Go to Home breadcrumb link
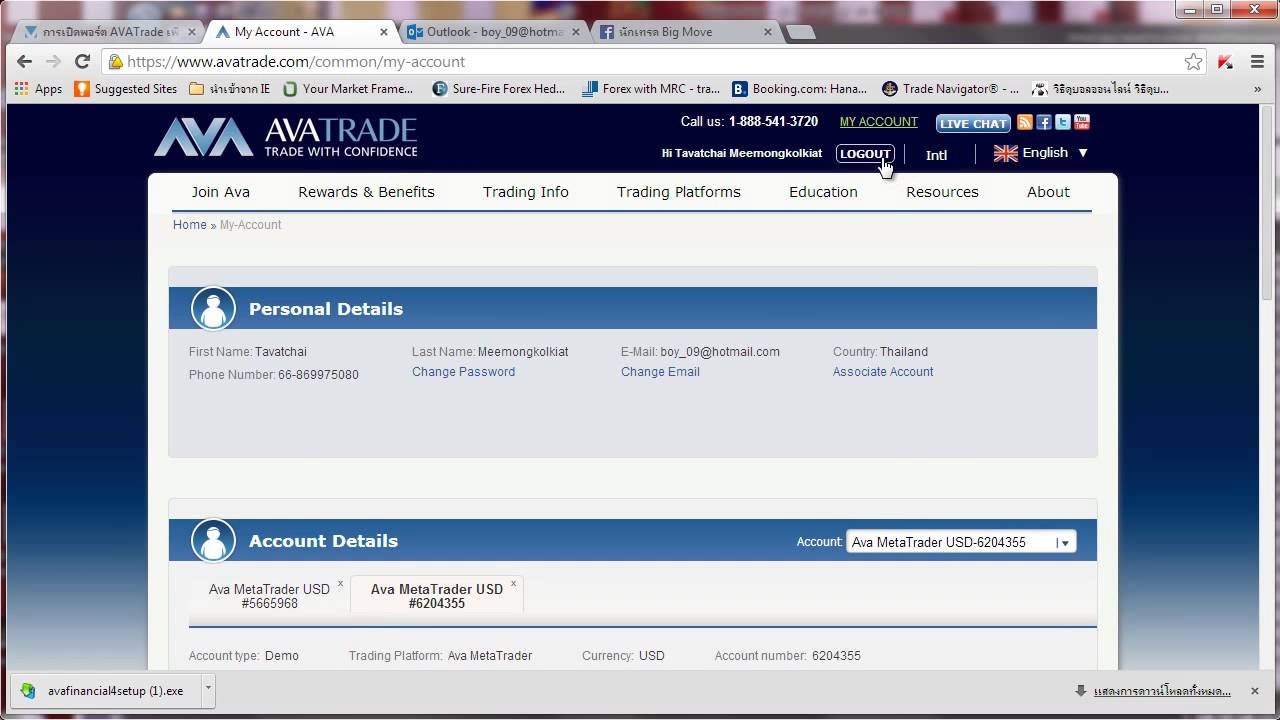The width and height of the screenshot is (1280, 720). (189, 225)
